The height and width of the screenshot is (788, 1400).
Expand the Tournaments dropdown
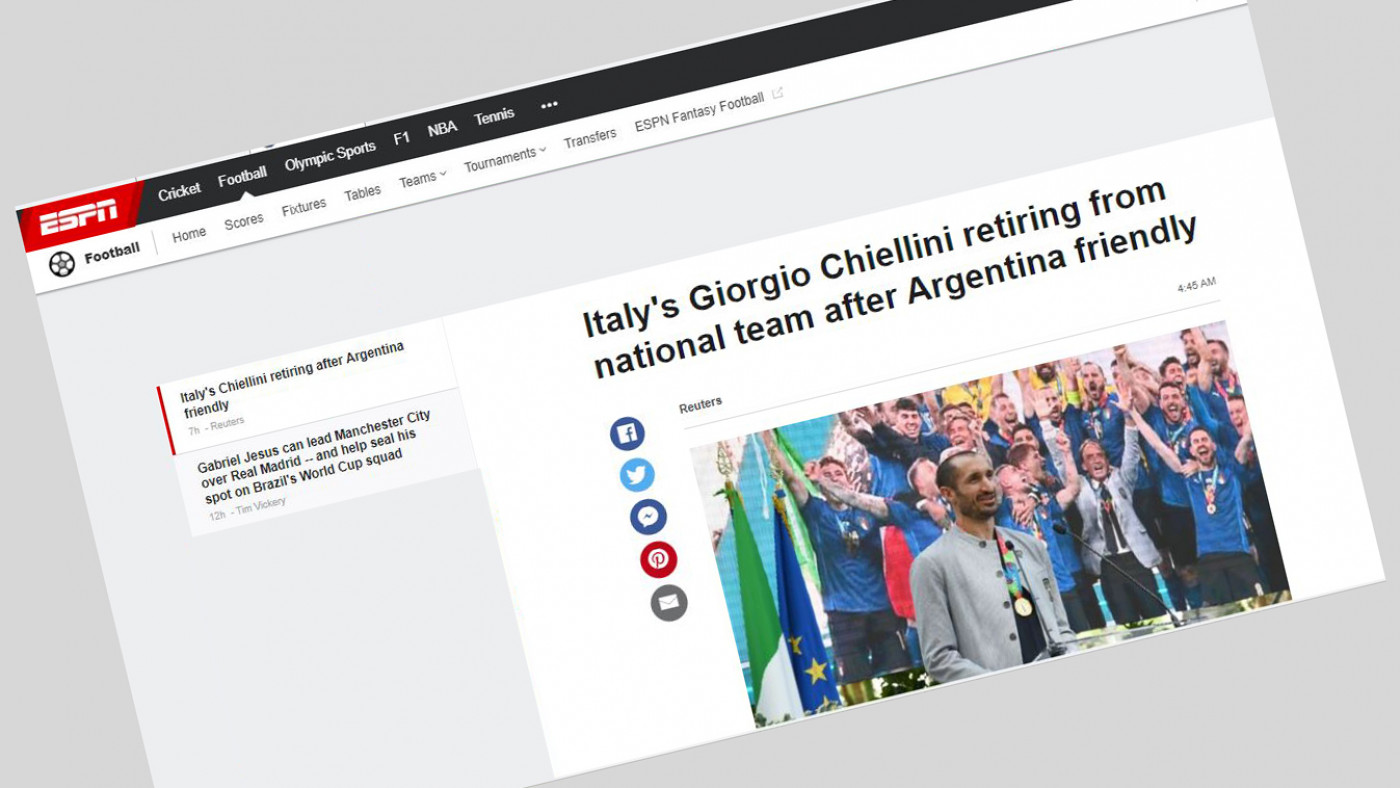(x=505, y=159)
